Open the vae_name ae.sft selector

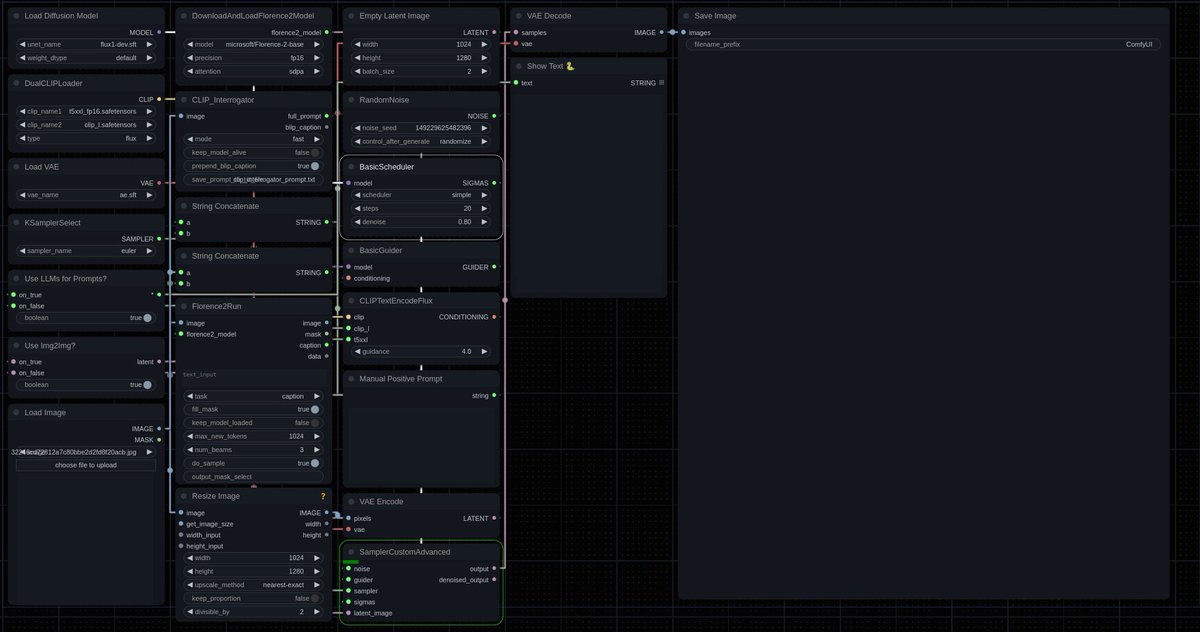[x=86, y=195]
